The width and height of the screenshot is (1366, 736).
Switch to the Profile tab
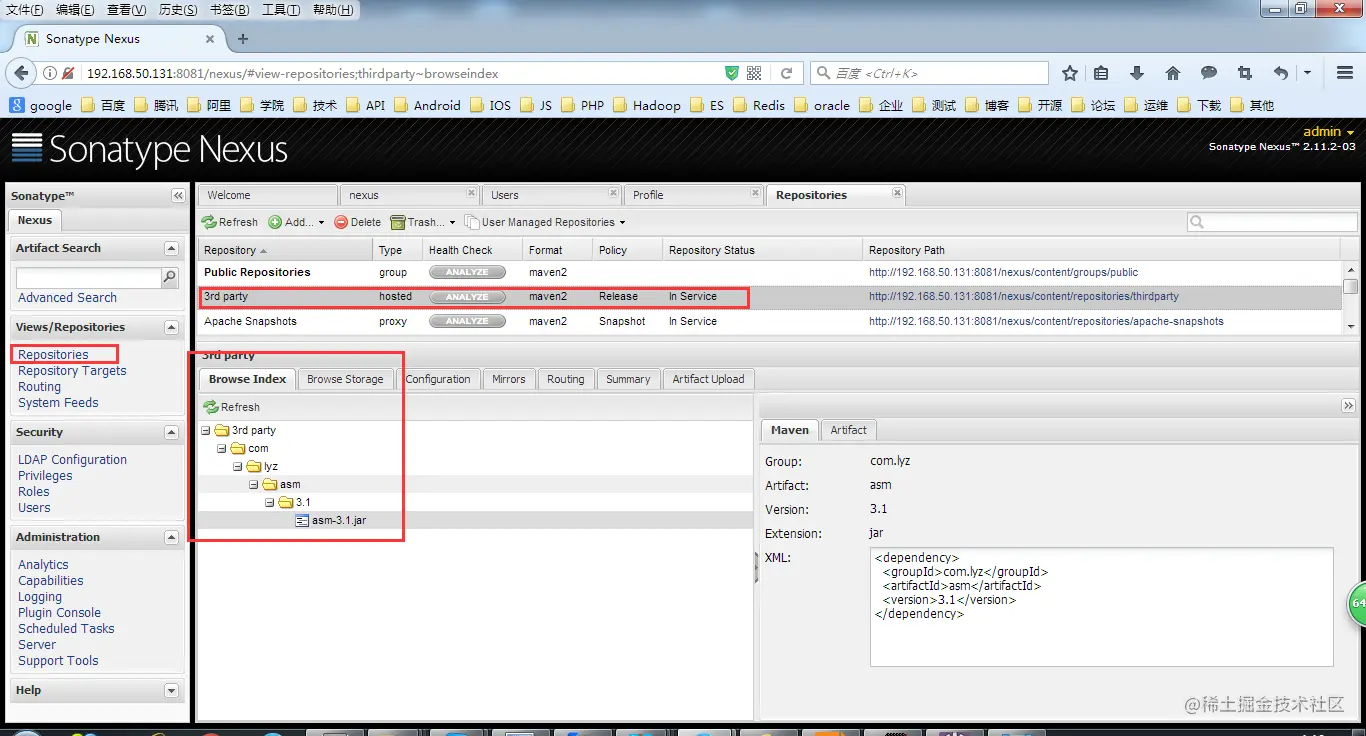(x=693, y=195)
